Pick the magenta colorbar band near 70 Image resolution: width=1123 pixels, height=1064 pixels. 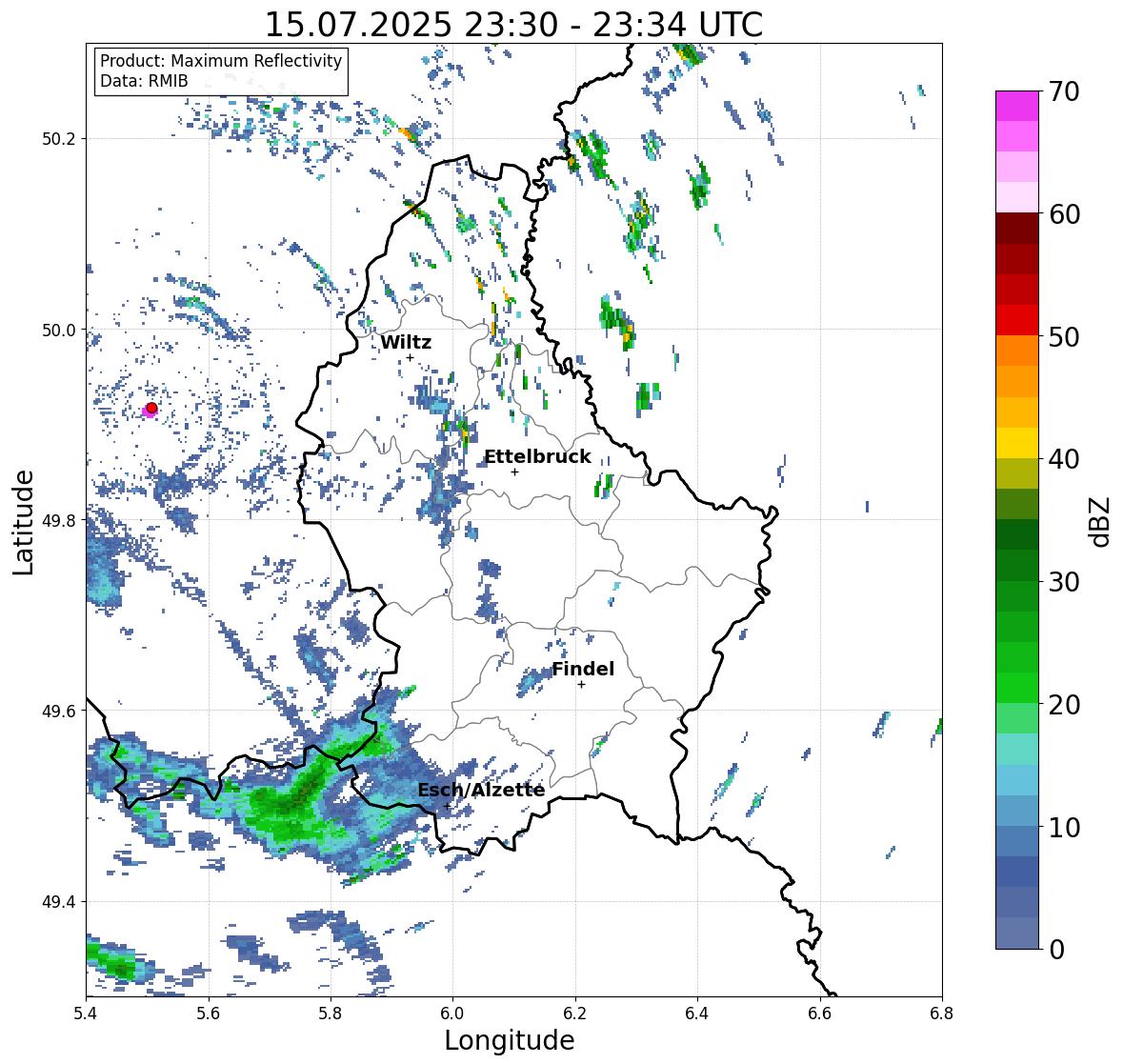click(1017, 107)
